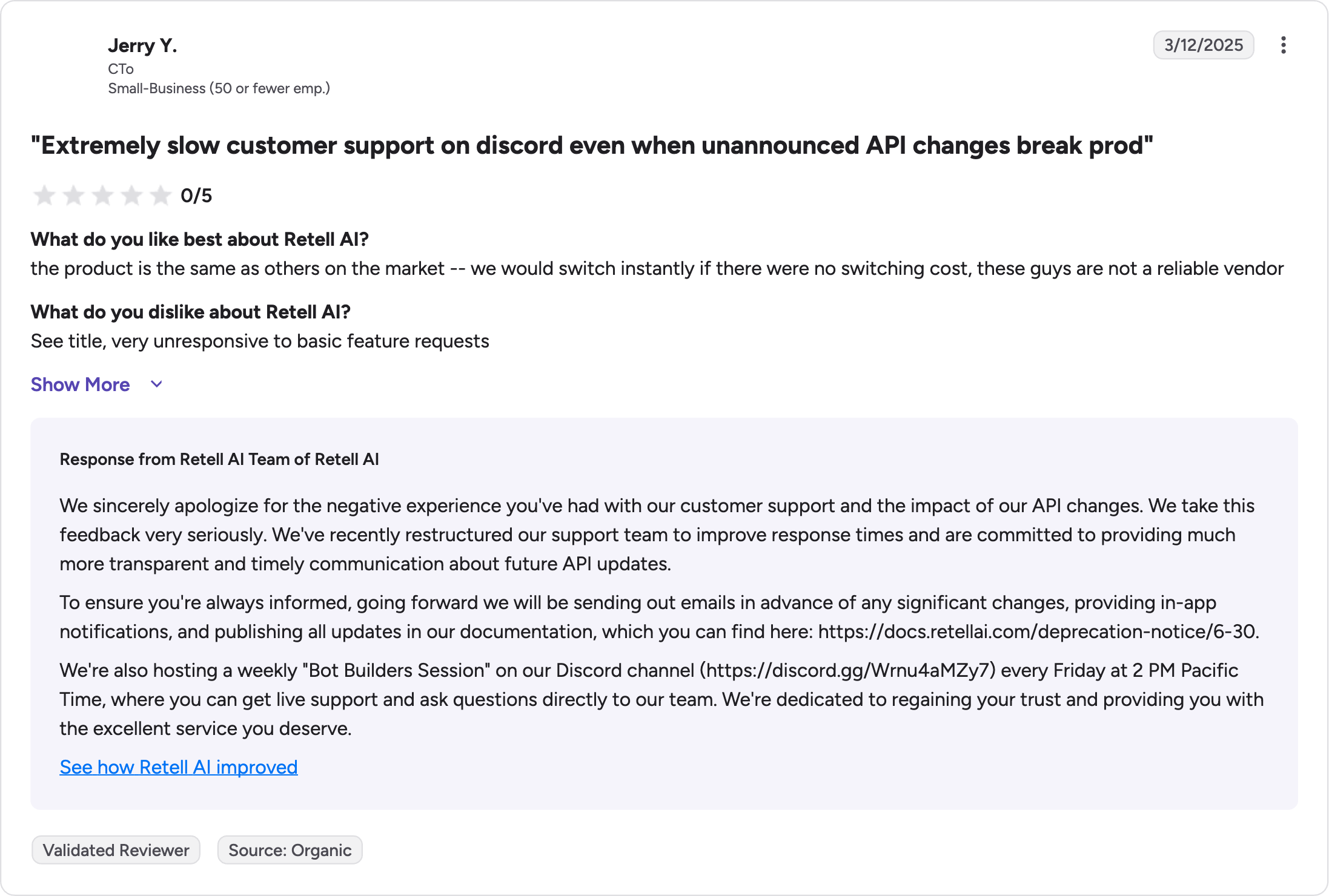Click the third rating star
1329x896 pixels.
102,196
